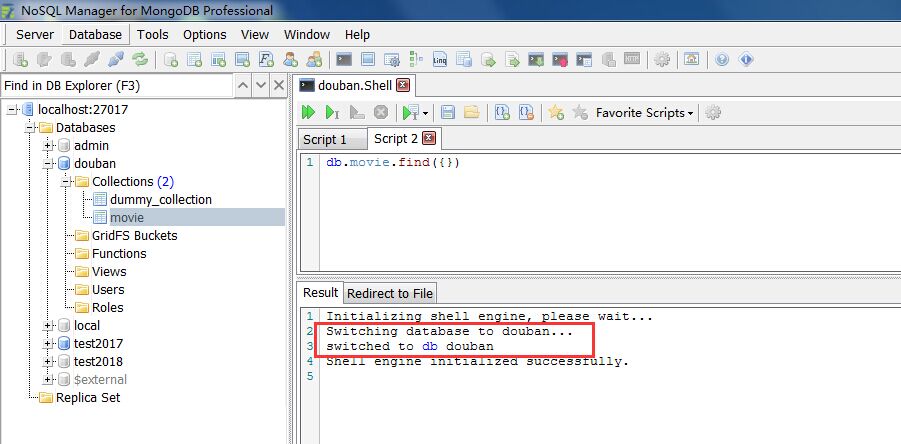Click the add MongoDB connection icon
The height and width of the screenshot is (444, 901).
[x=20, y=59]
